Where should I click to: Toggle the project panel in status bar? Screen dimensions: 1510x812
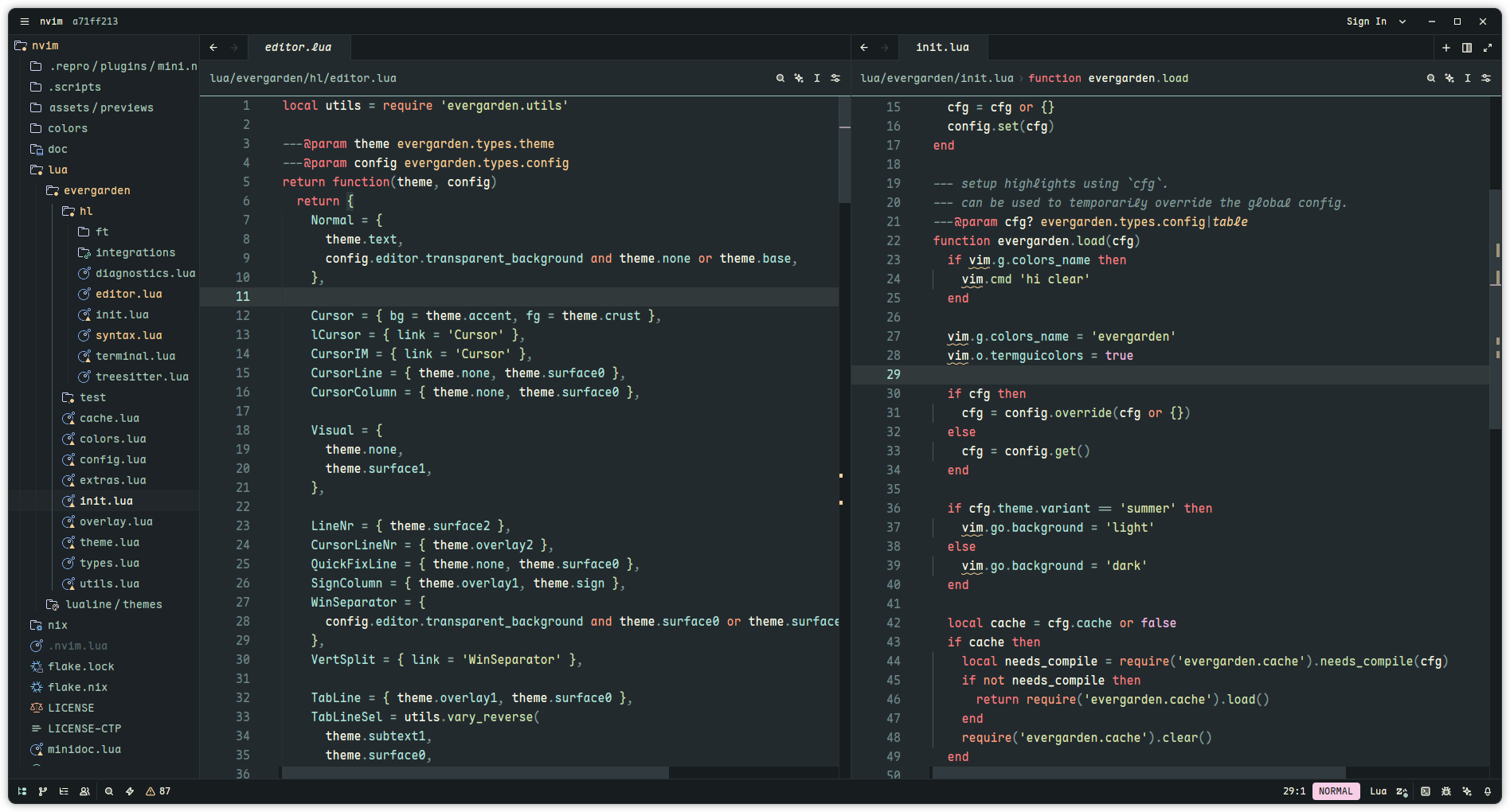(22, 791)
